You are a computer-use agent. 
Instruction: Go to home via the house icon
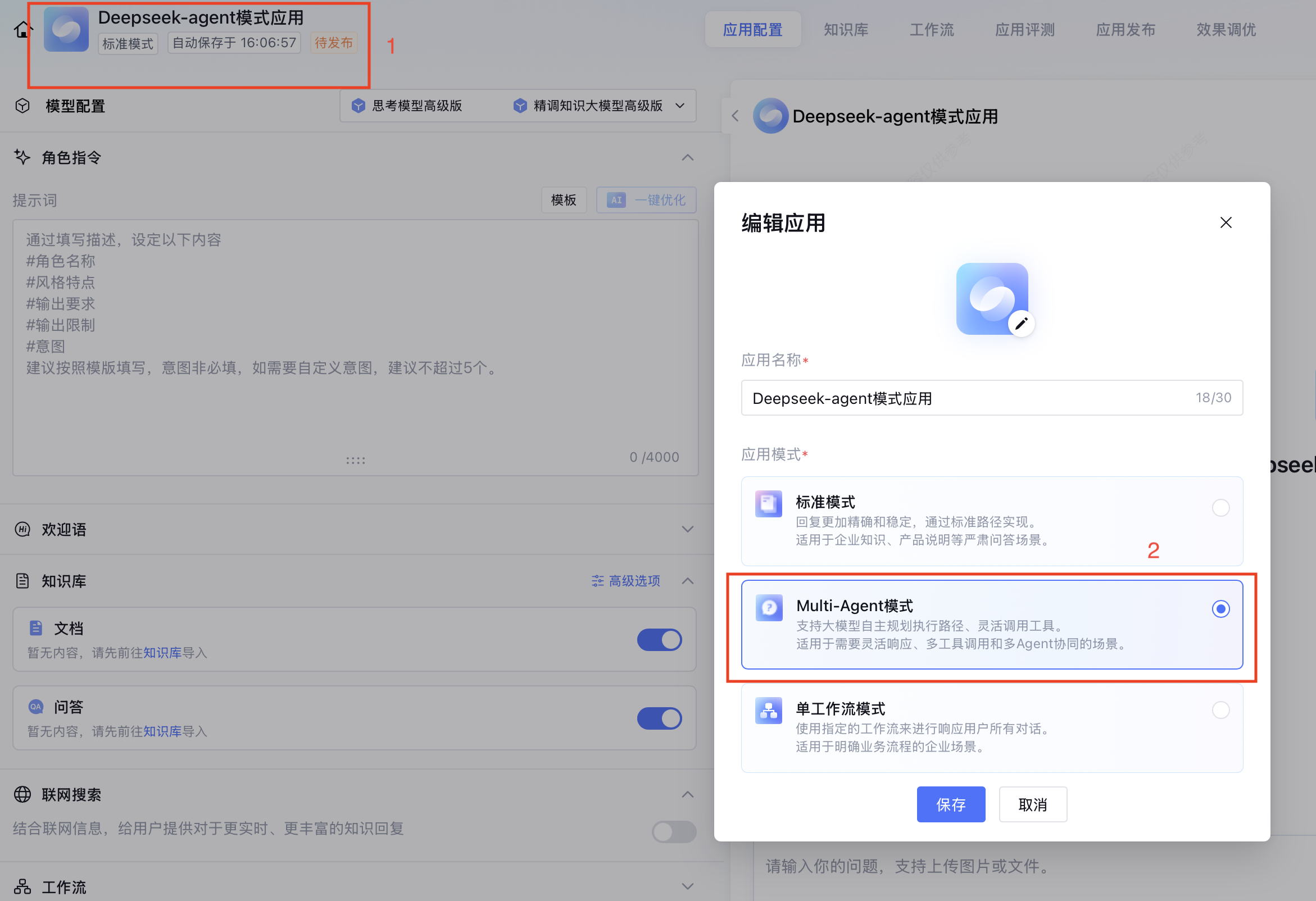point(23,29)
